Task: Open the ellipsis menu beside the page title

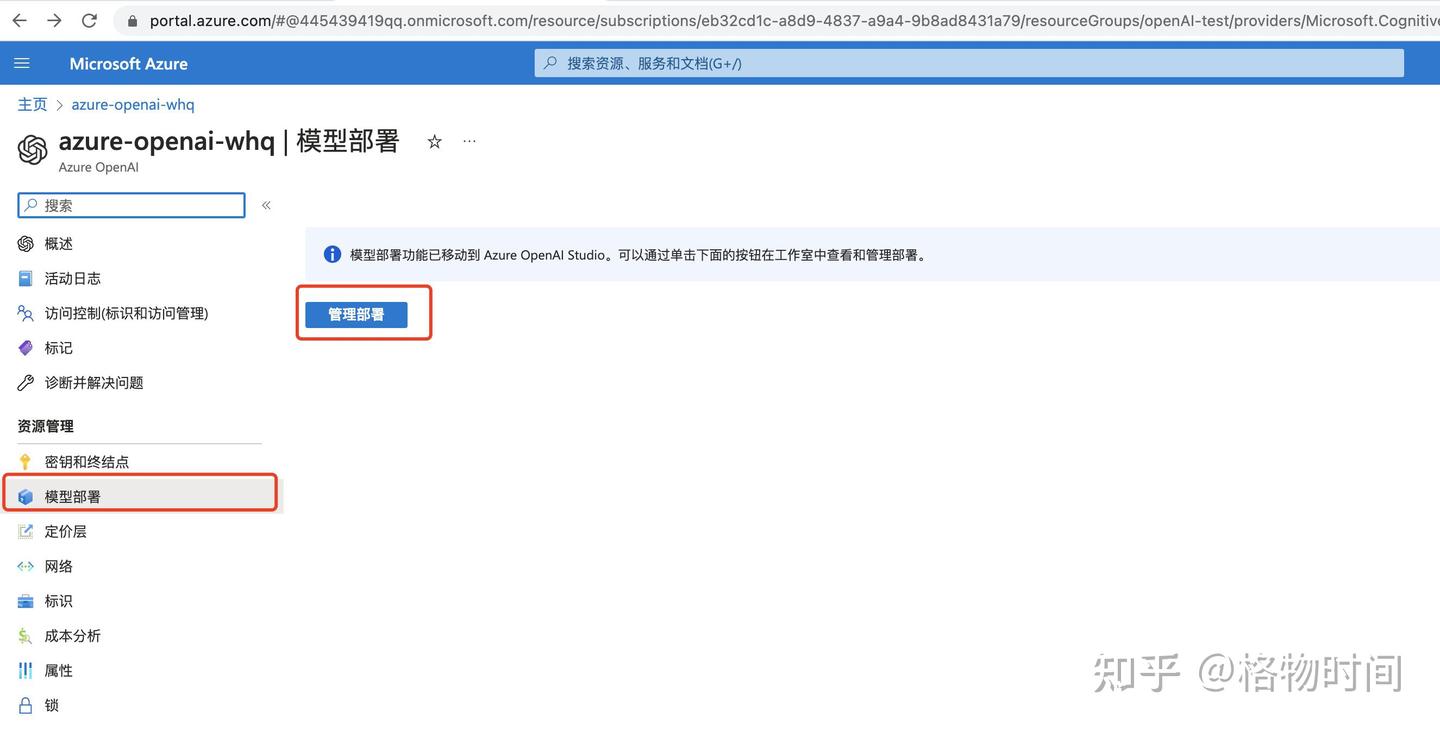Action: 469,141
